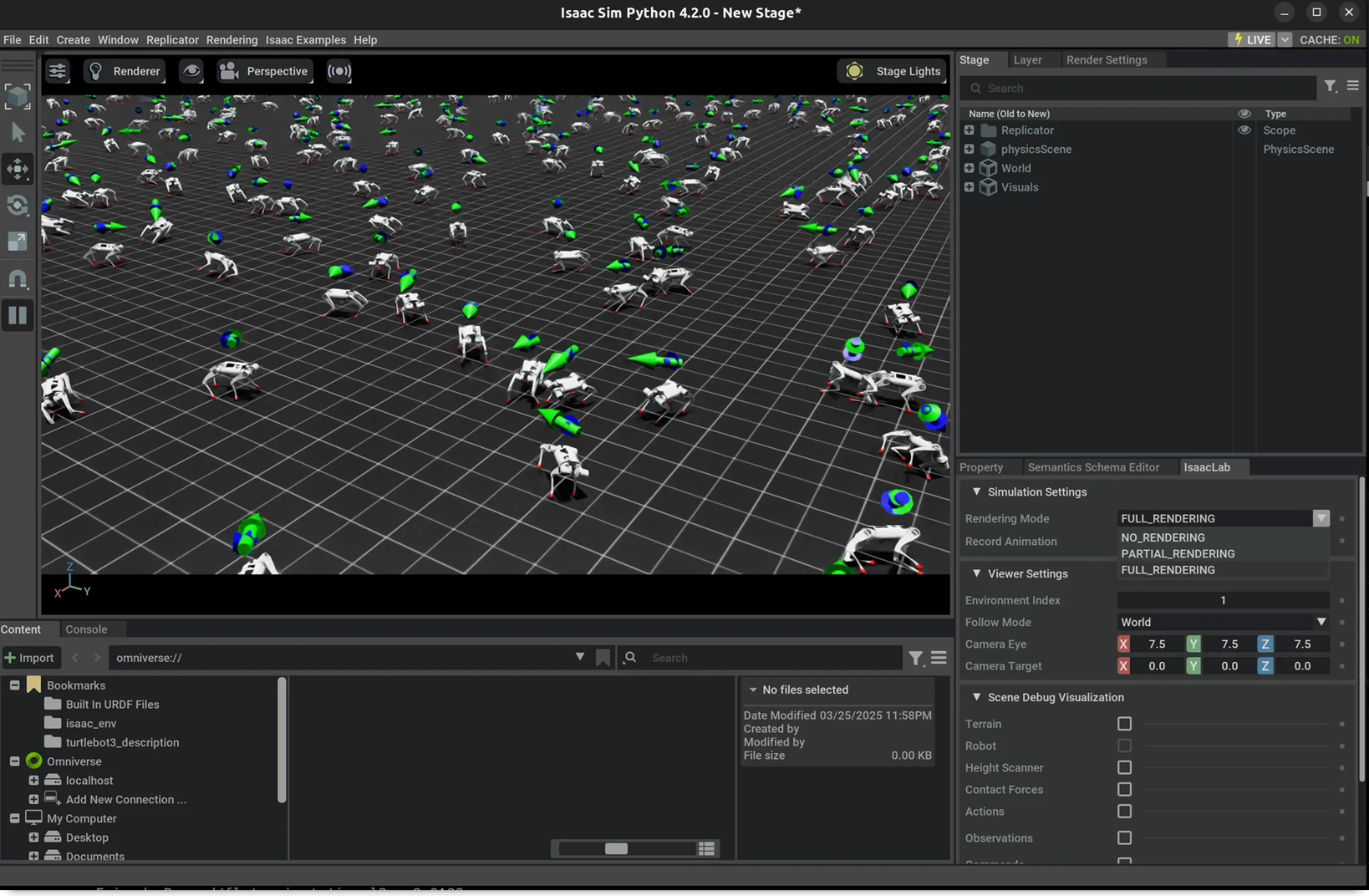
Task: Pause the simulation with the pause icon
Action: pyautogui.click(x=18, y=315)
